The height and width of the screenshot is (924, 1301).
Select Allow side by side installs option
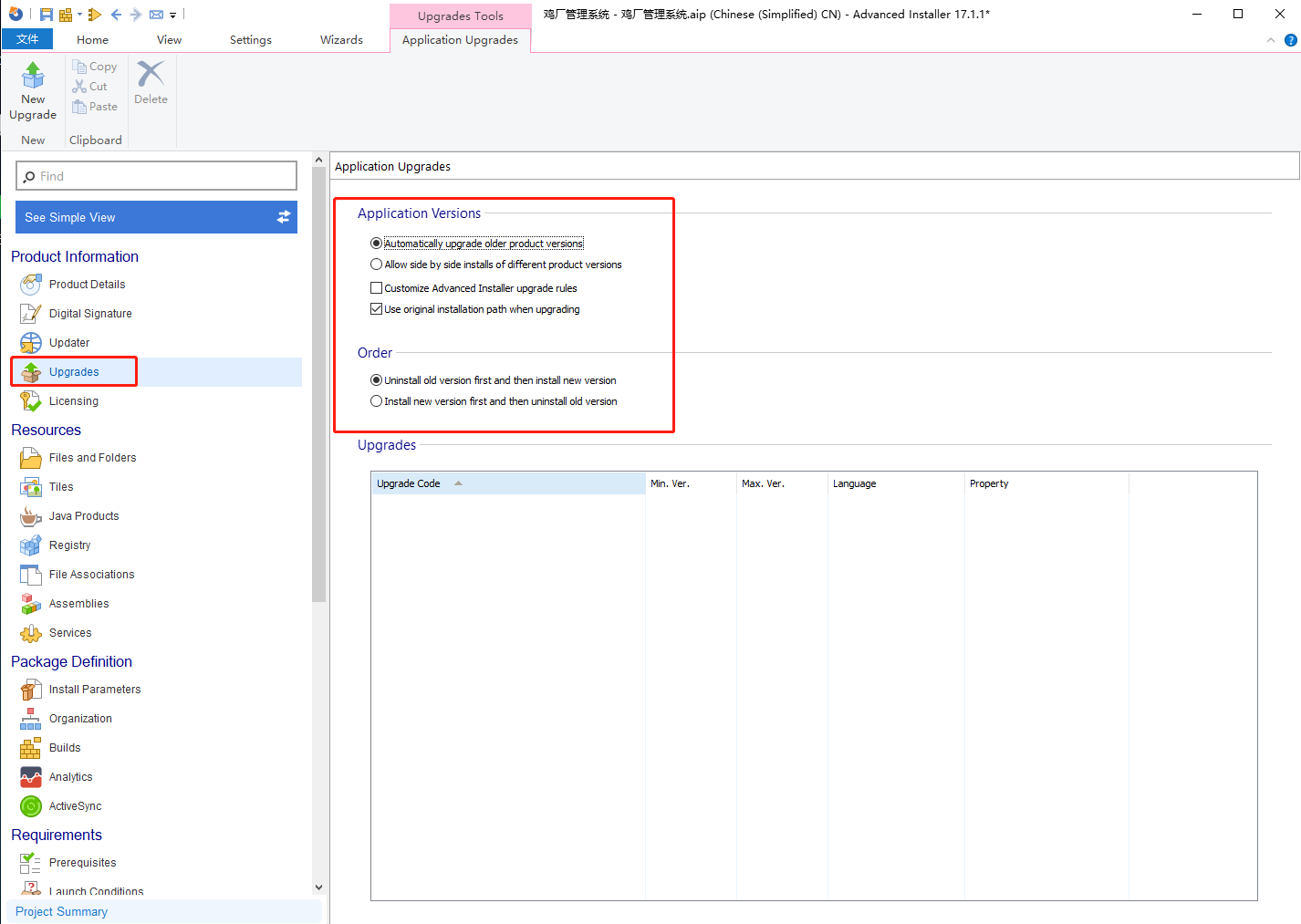click(376, 265)
